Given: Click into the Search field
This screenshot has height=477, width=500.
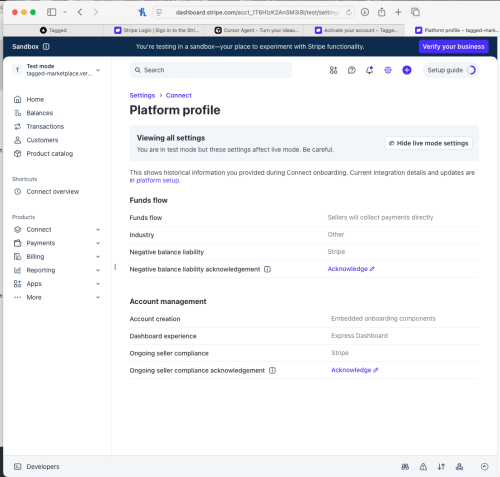Looking at the screenshot, I should coord(211,70).
